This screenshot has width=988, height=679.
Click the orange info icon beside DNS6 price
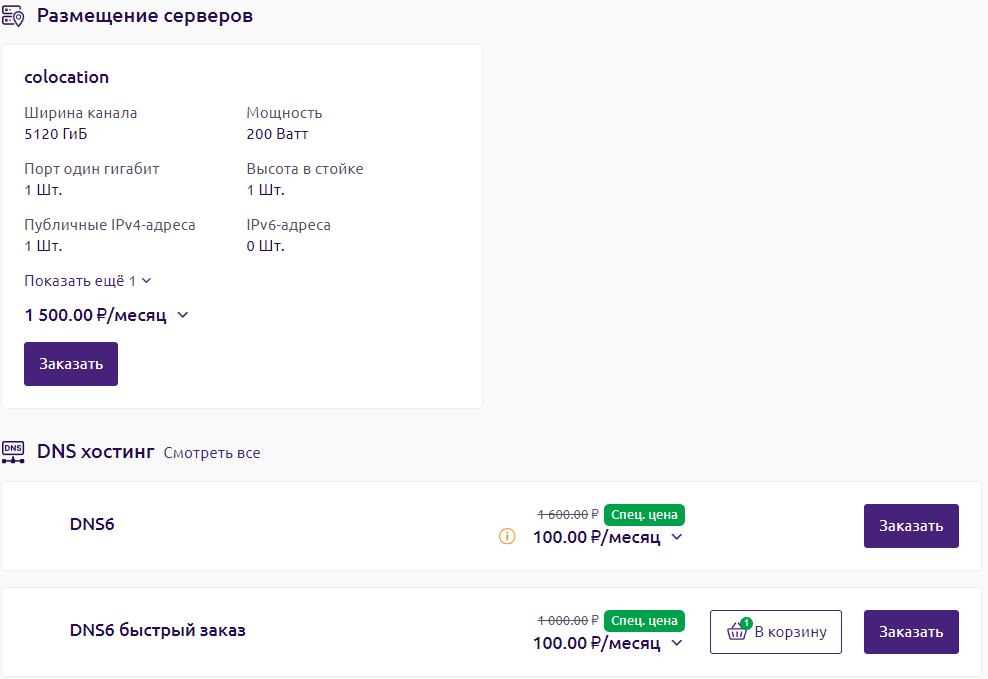pos(507,537)
